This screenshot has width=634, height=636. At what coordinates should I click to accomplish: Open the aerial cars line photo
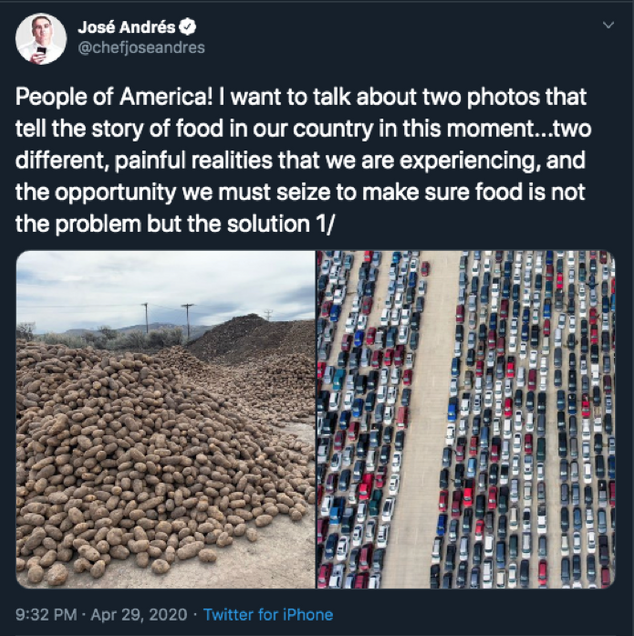(x=466, y=419)
